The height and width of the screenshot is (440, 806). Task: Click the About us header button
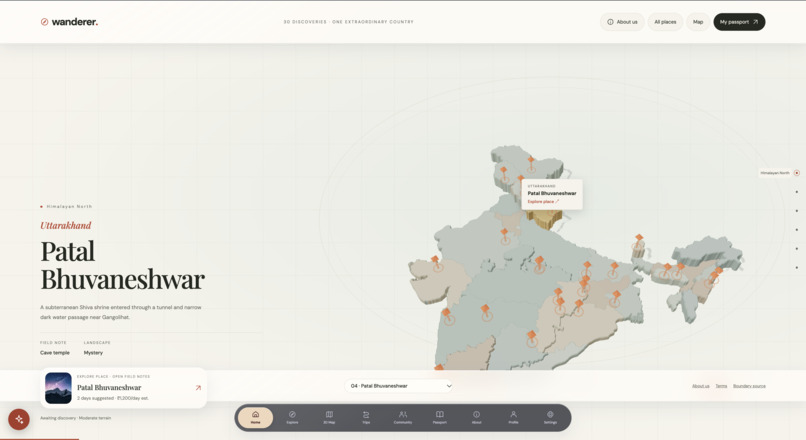622,22
